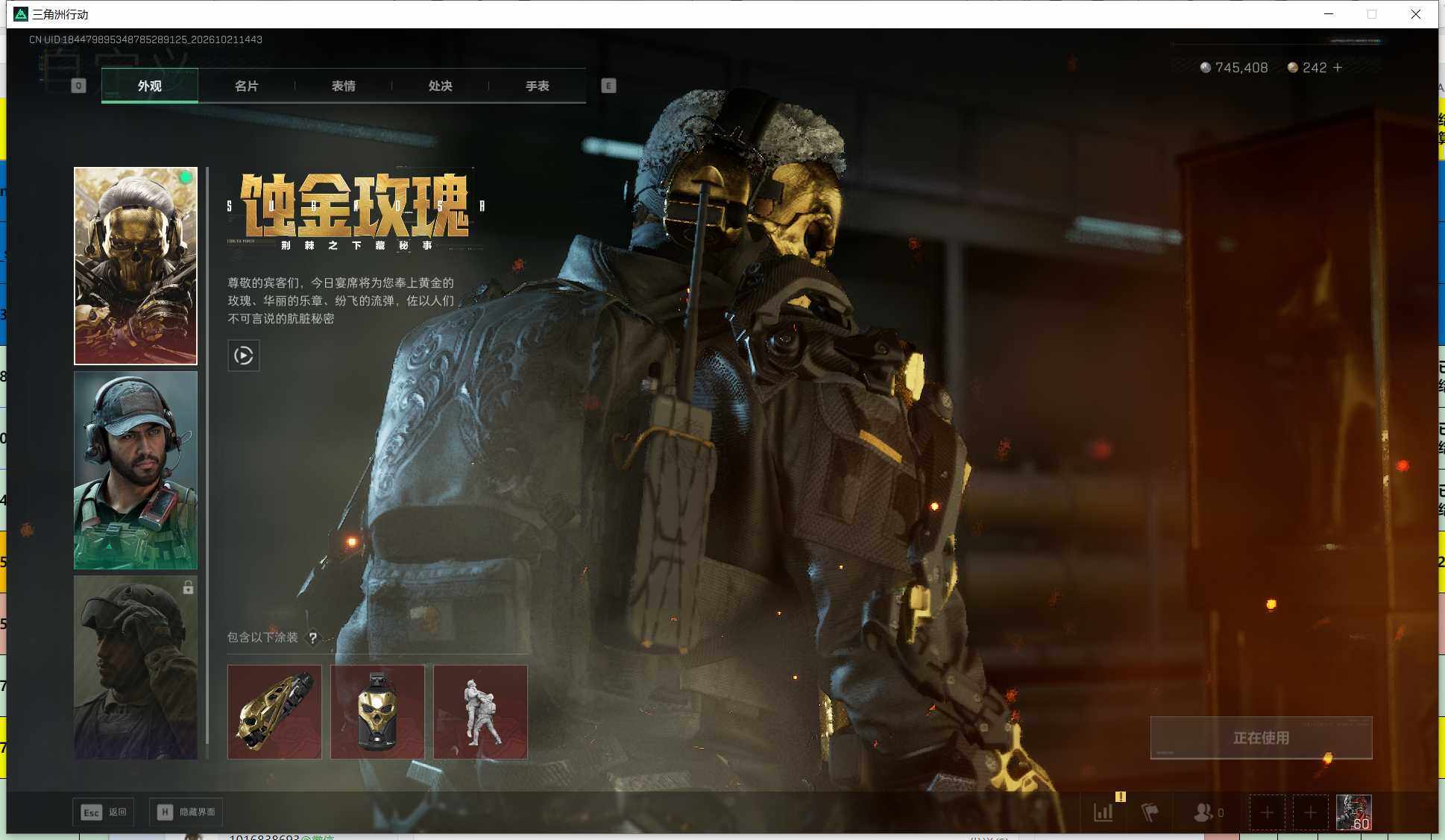Switch to the 处决 tab

440,86
